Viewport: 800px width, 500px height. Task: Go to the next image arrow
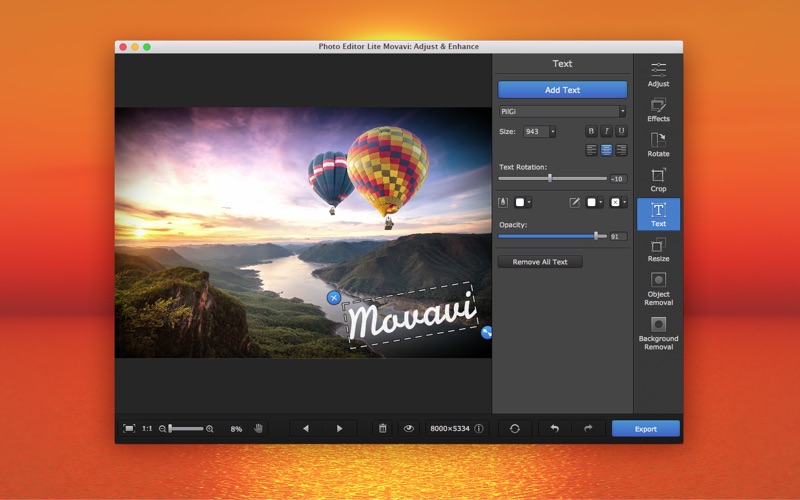click(340, 429)
